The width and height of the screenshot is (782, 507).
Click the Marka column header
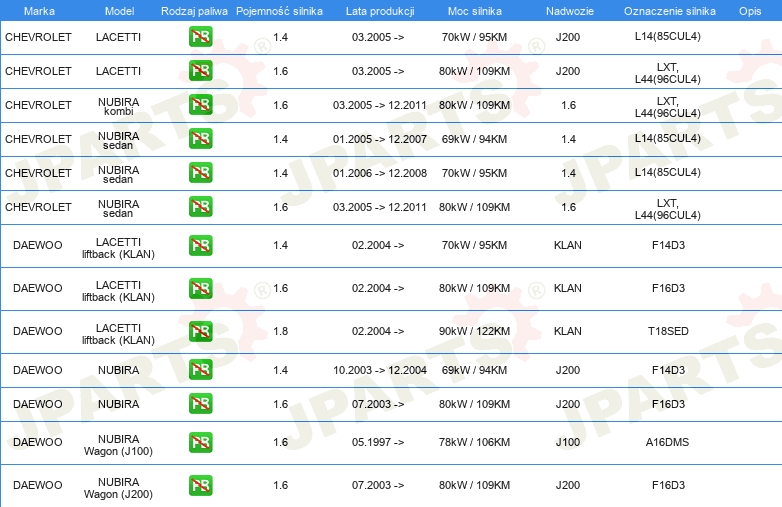point(39,11)
